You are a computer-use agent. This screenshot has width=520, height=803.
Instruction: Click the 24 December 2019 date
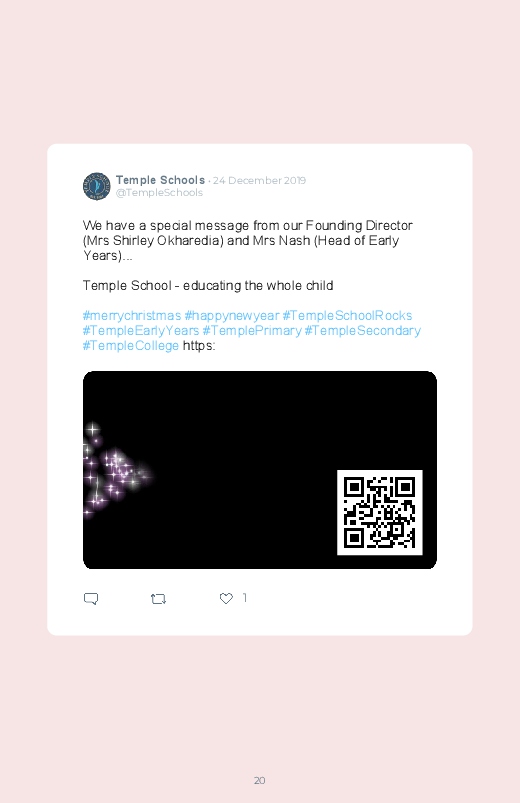259,180
